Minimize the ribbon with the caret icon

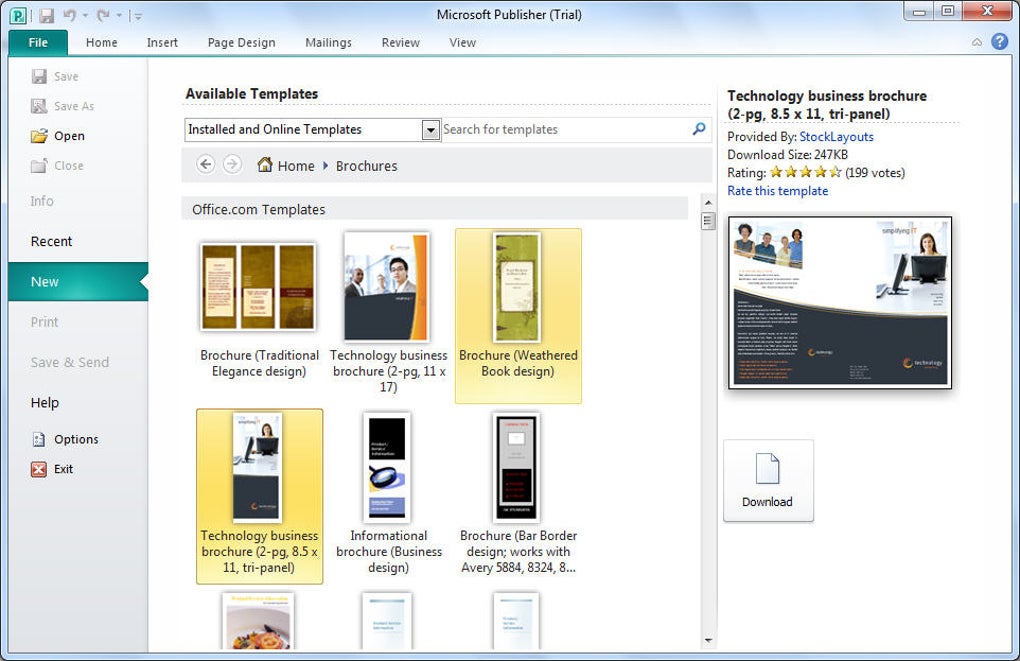[977, 43]
